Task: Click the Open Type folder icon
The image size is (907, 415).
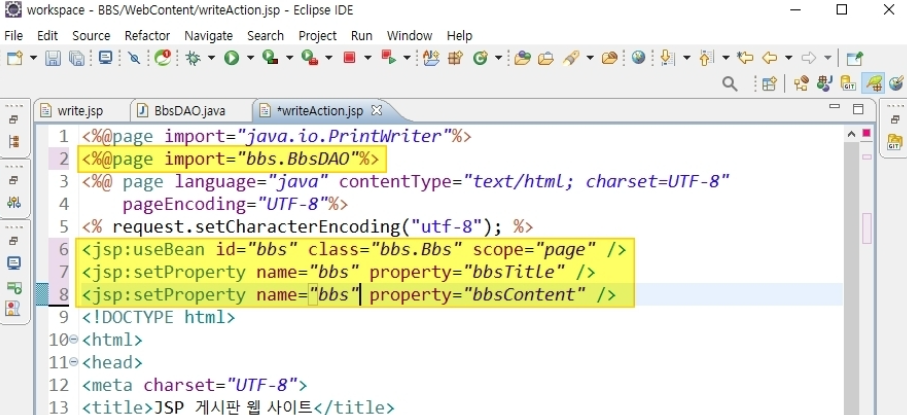Action: click(522, 58)
